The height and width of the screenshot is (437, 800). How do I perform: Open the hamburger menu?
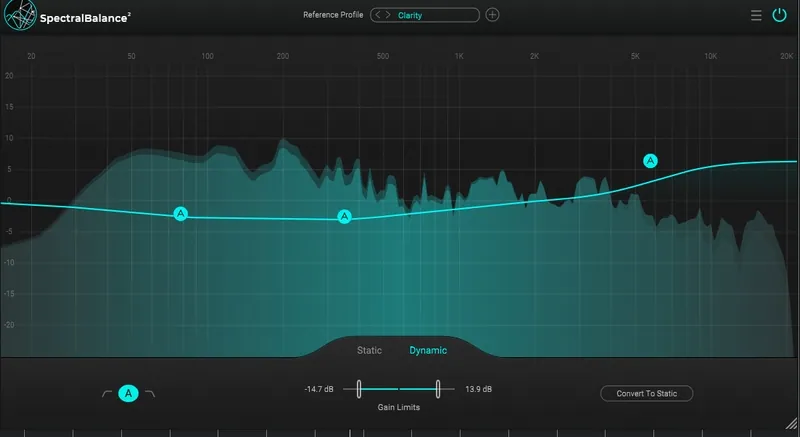click(756, 15)
